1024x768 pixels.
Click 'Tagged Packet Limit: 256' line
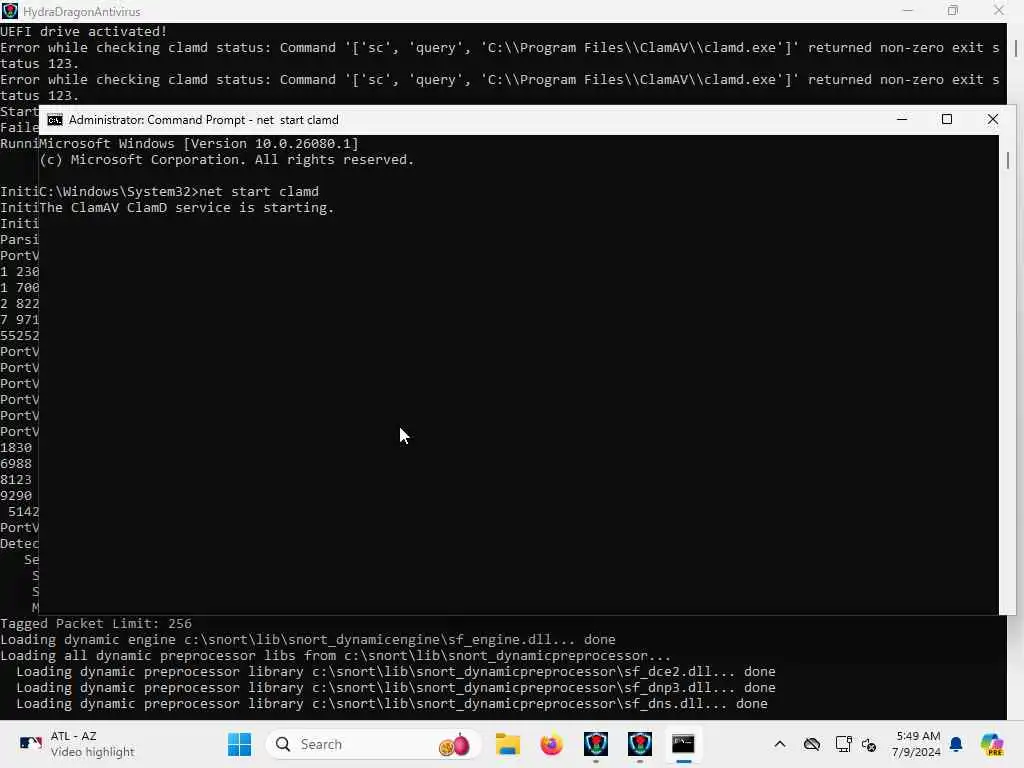click(96, 624)
